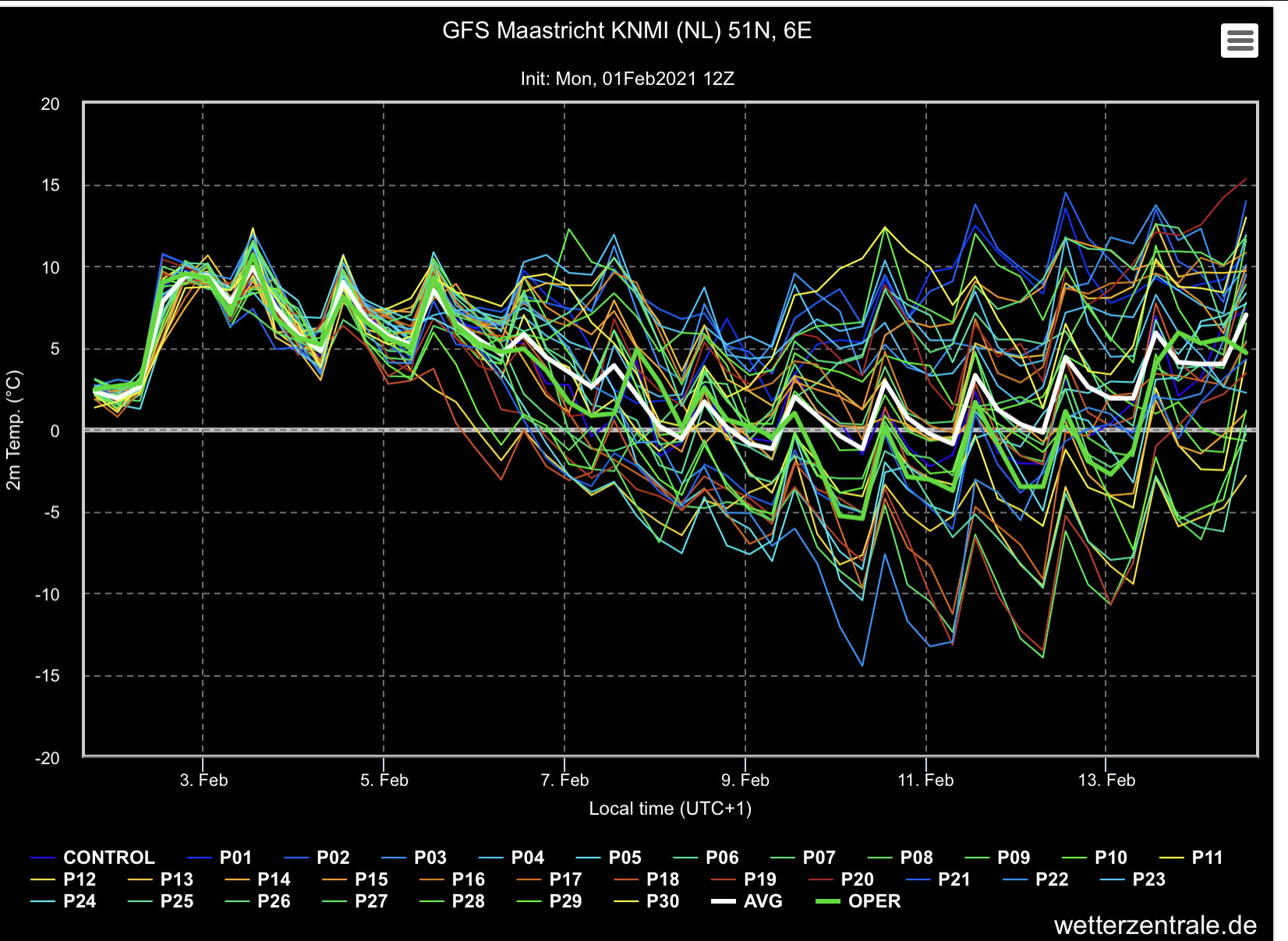
Task: Click the Init: Mon, 01Feb2021 12Z subtitle
Action: click(x=628, y=79)
